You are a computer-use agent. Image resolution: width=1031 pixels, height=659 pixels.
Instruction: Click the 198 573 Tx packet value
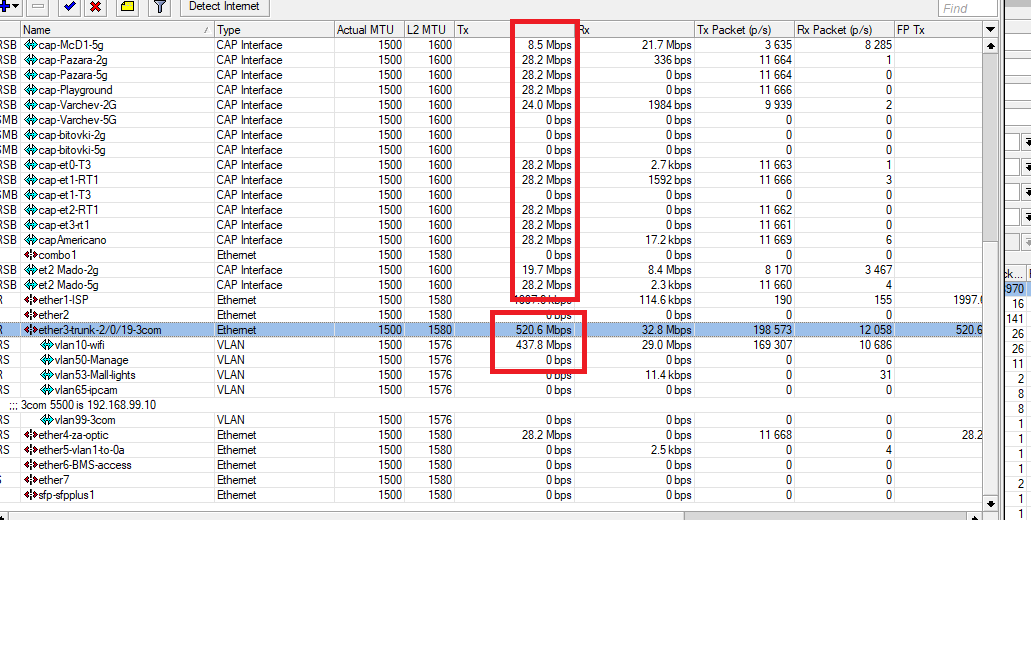tap(773, 330)
